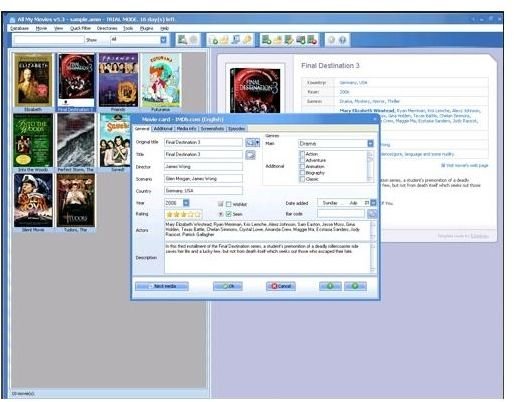
Task: Click the green next-movie arrow button in dialog
Action: tap(355, 286)
